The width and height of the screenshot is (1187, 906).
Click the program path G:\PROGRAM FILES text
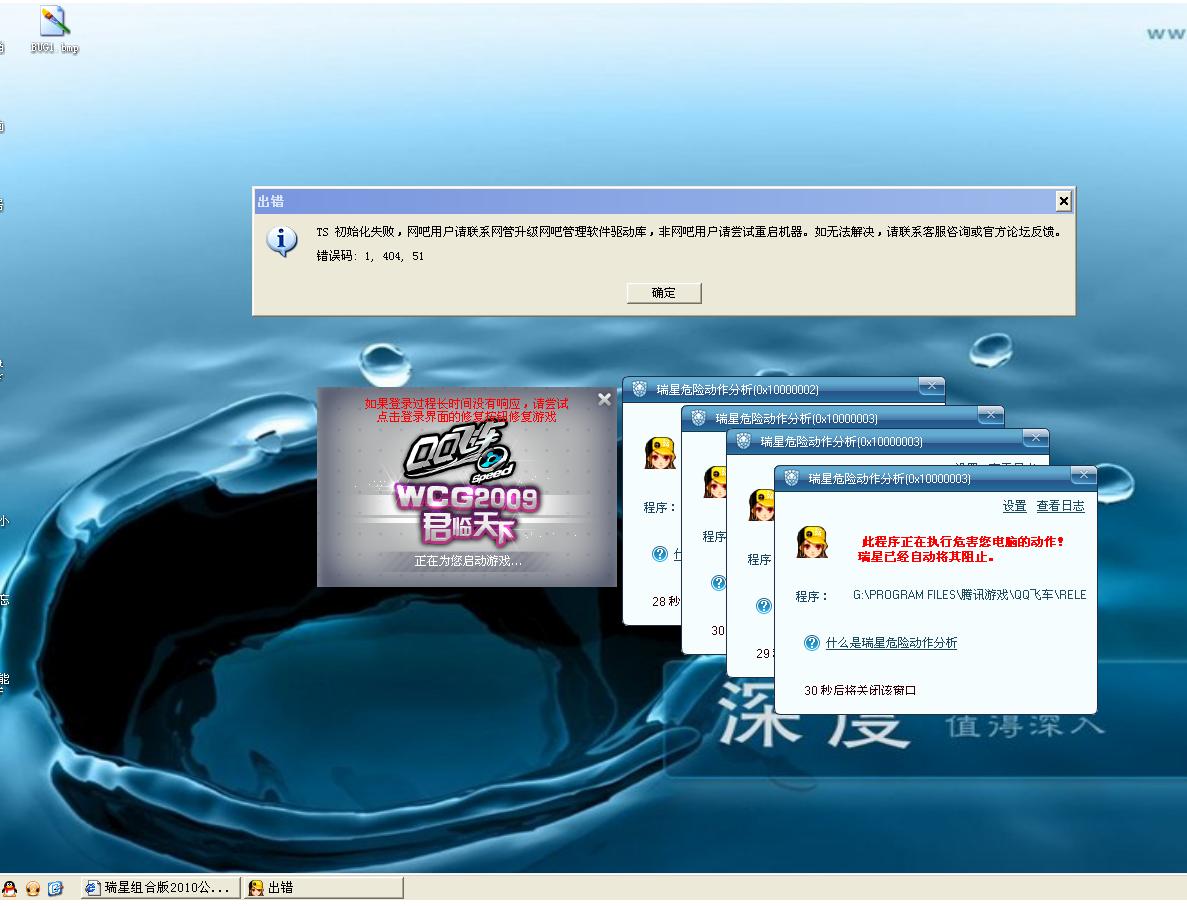click(969, 595)
